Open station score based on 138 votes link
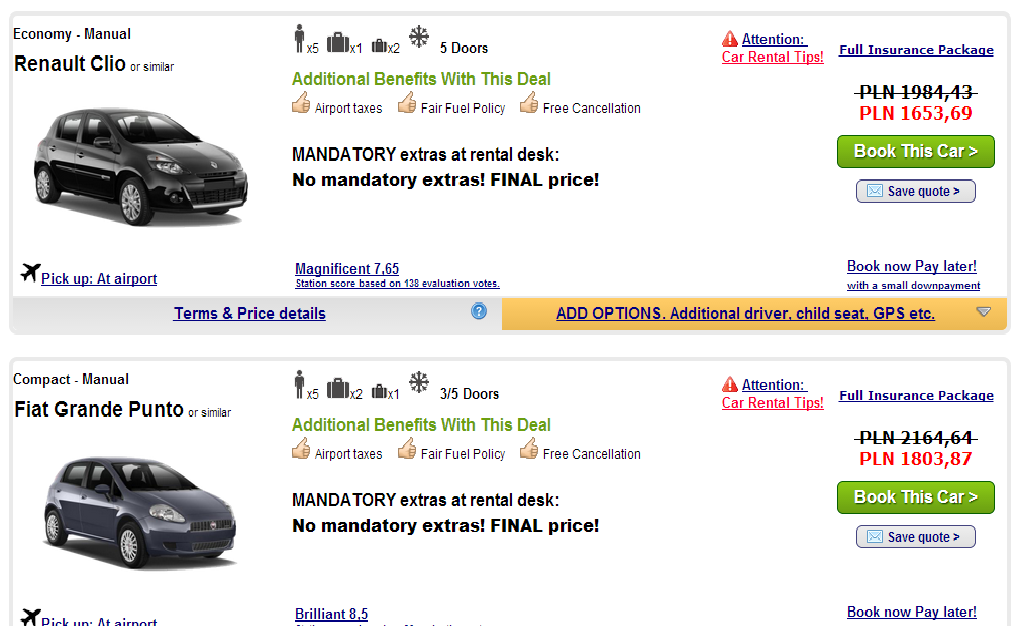Viewport: 1019px width, 626px height. tap(398, 283)
